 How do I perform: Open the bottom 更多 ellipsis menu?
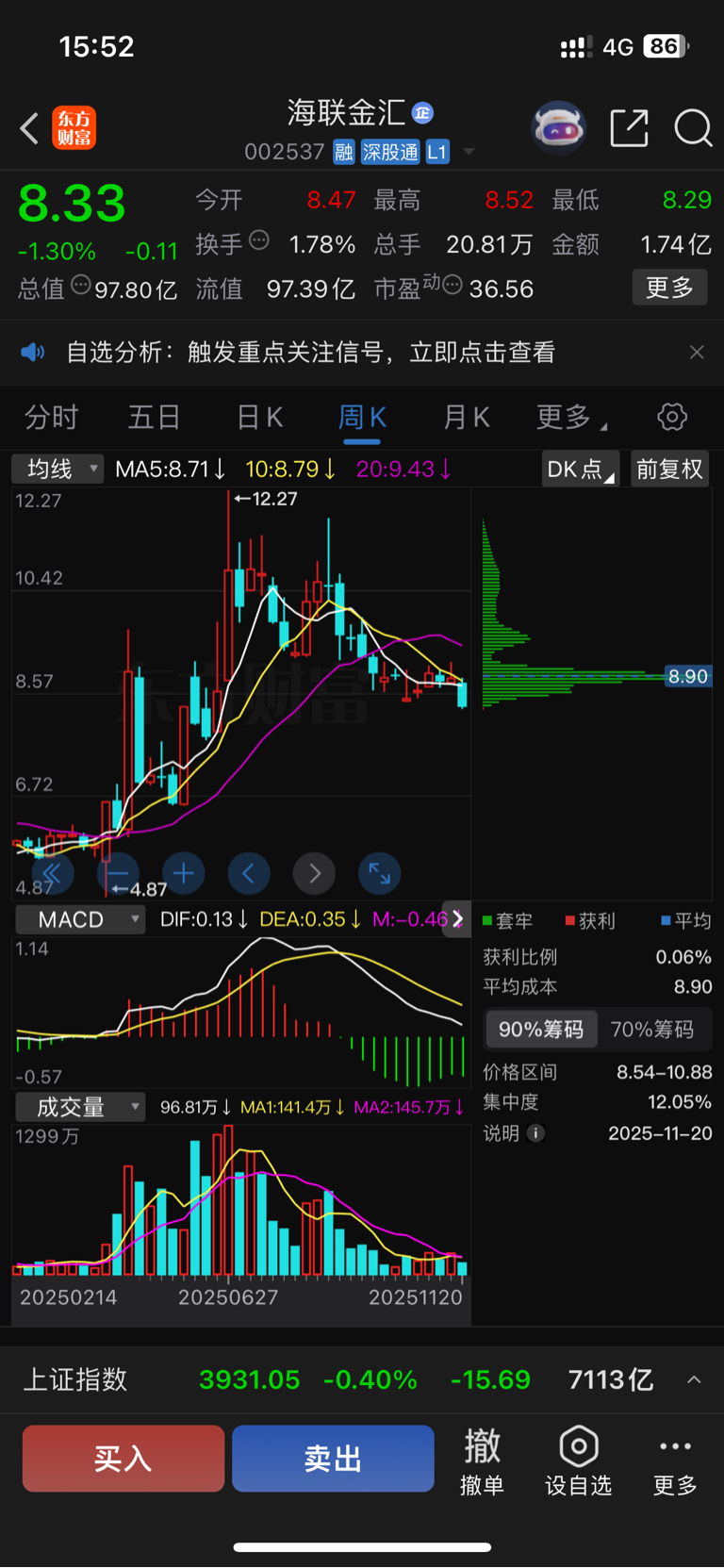(x=676, y=1461)
